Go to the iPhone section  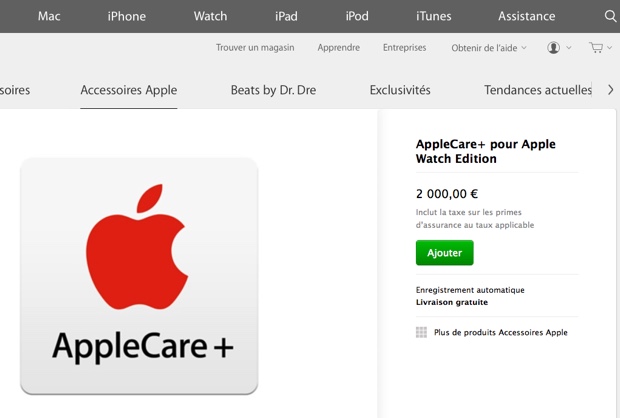pyautogui.click(x=127, y=16)
